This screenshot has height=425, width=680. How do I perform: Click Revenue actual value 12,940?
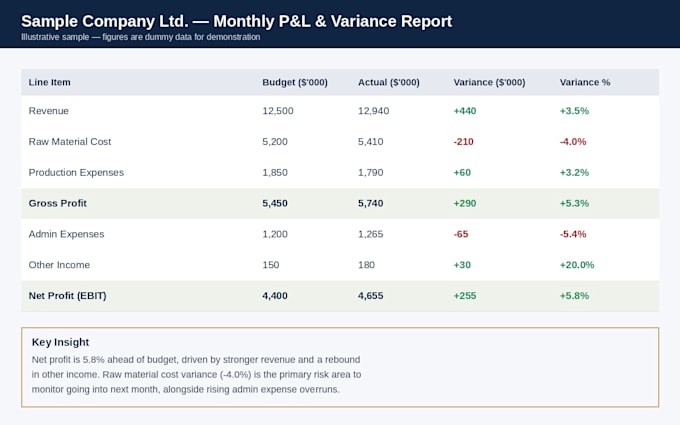[x=373, y=111]
